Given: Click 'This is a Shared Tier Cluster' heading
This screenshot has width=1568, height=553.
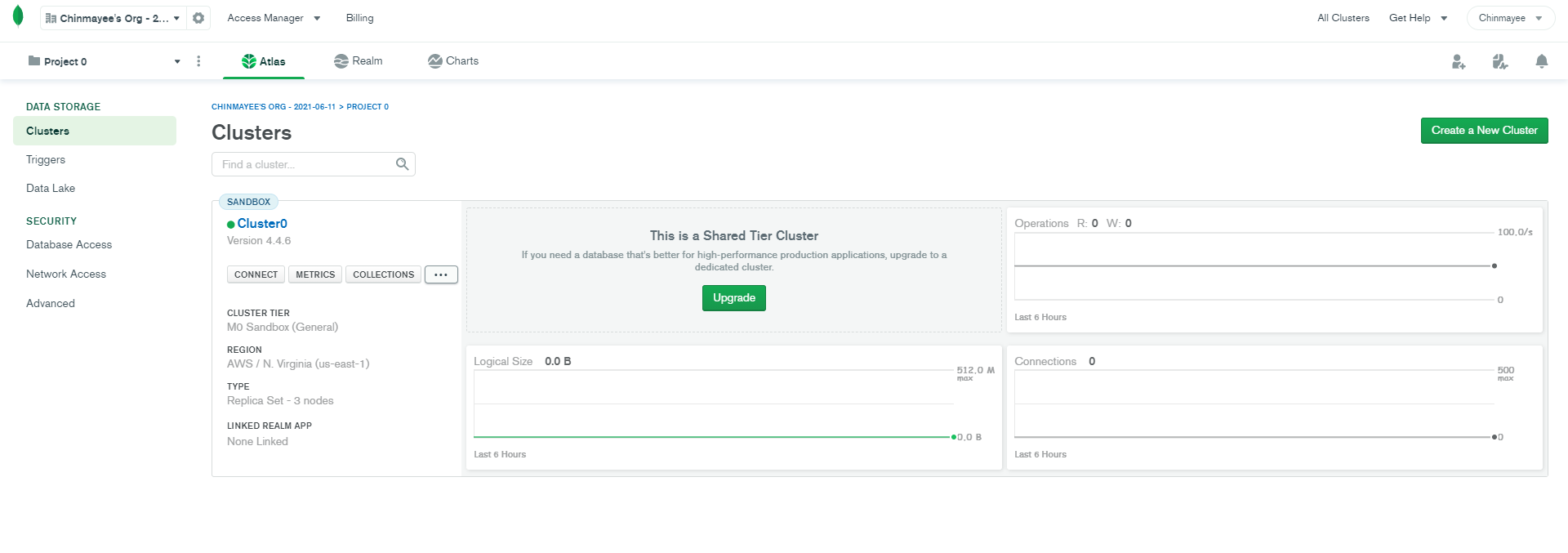Looking at the screenshot, I should coord(734,235).
